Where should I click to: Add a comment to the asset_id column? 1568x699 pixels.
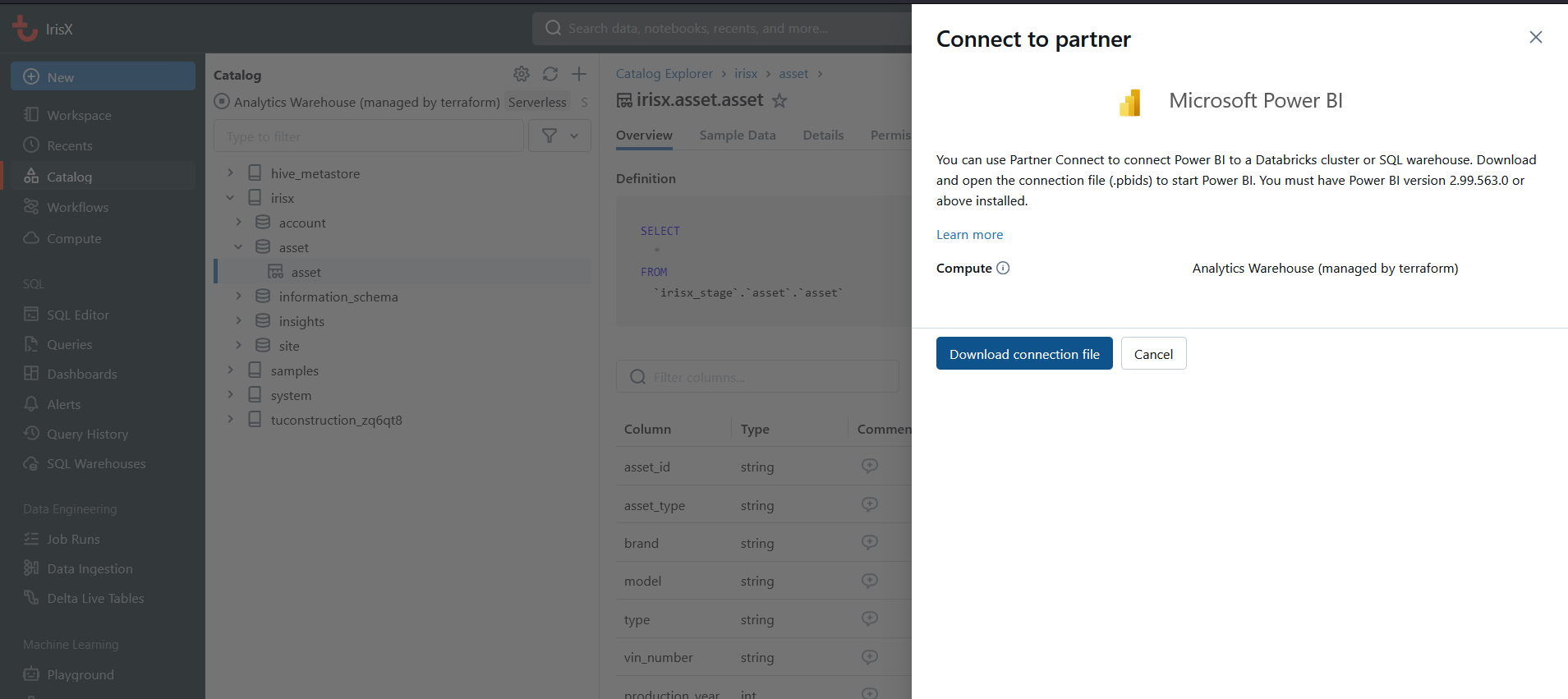(x=869, y=466)
